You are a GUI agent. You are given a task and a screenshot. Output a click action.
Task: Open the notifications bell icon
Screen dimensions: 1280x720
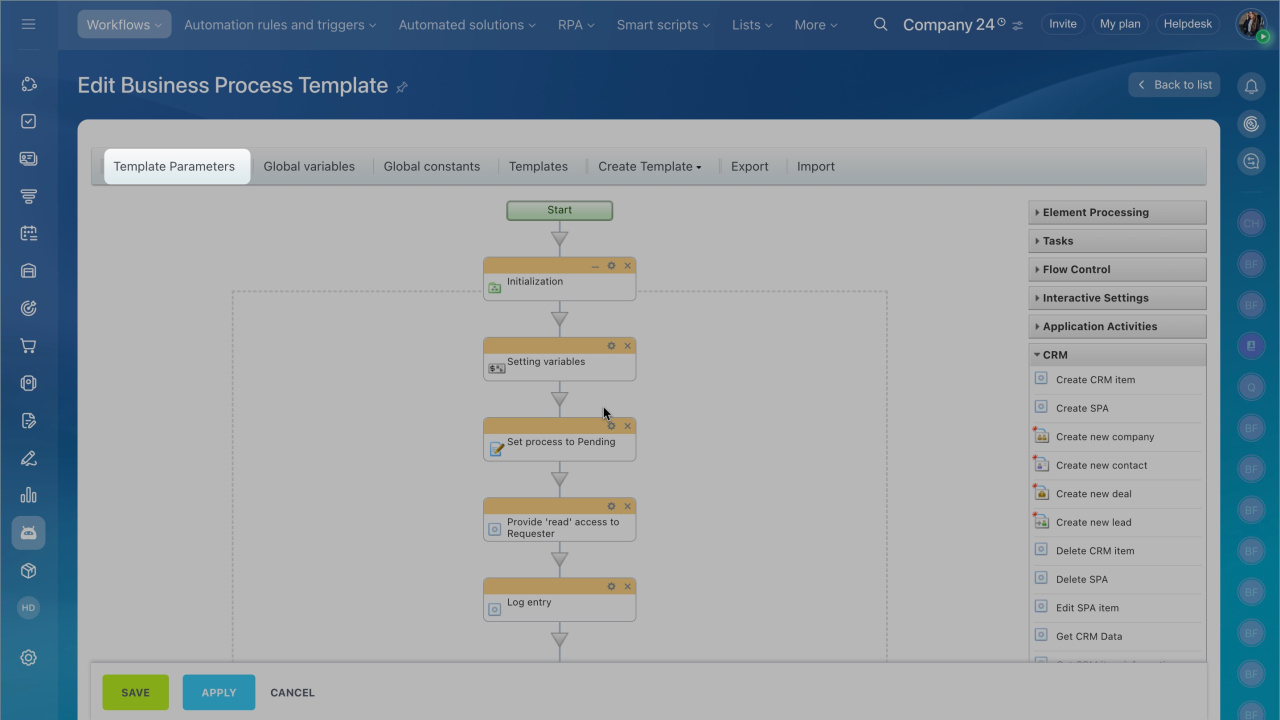coord(1251,87)
